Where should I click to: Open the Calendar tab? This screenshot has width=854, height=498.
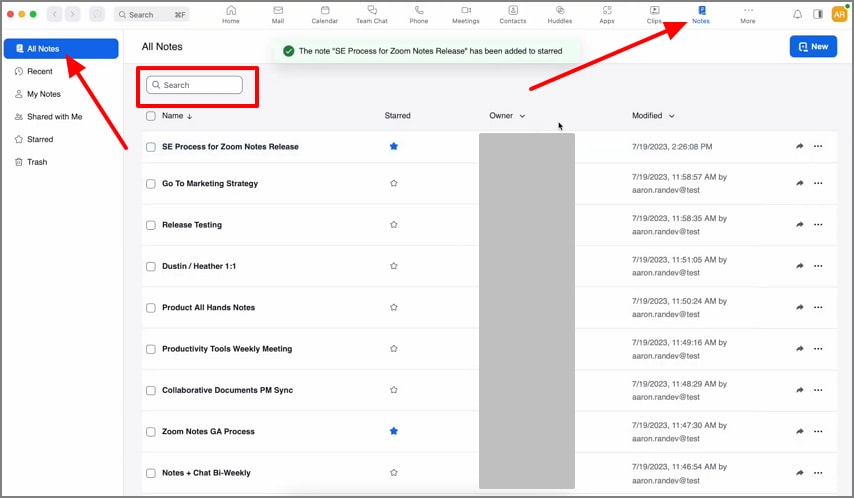(325, 15)
